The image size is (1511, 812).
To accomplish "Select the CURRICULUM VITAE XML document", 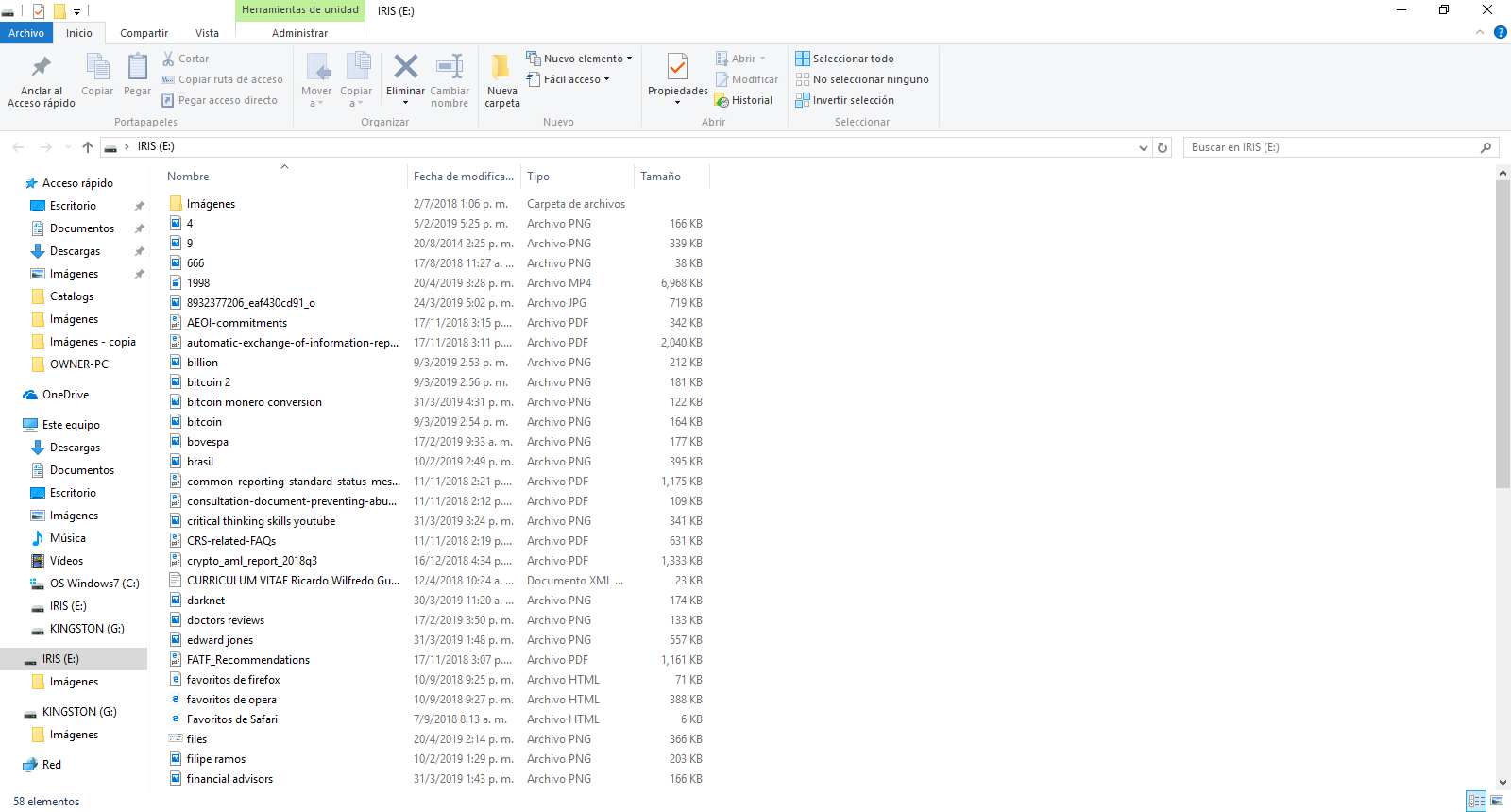I will [x=293, y=581].
